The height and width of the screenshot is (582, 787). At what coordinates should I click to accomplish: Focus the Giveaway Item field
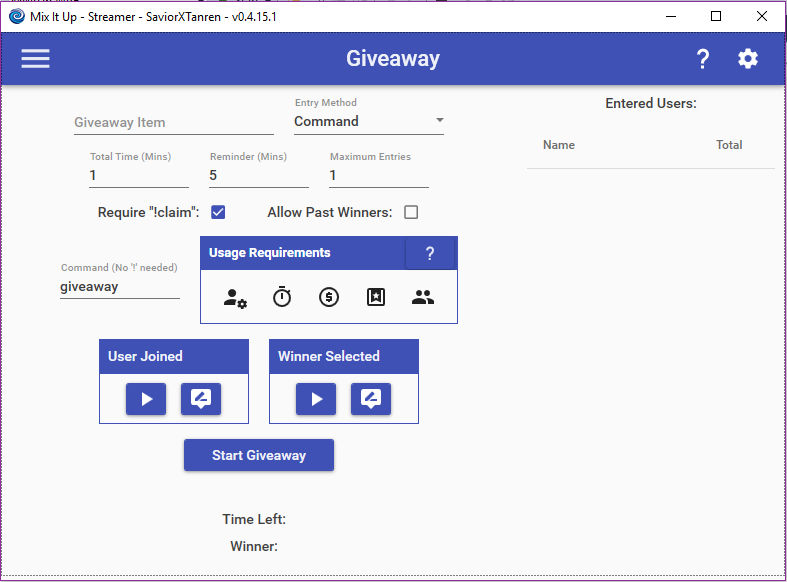click(174, 123)
